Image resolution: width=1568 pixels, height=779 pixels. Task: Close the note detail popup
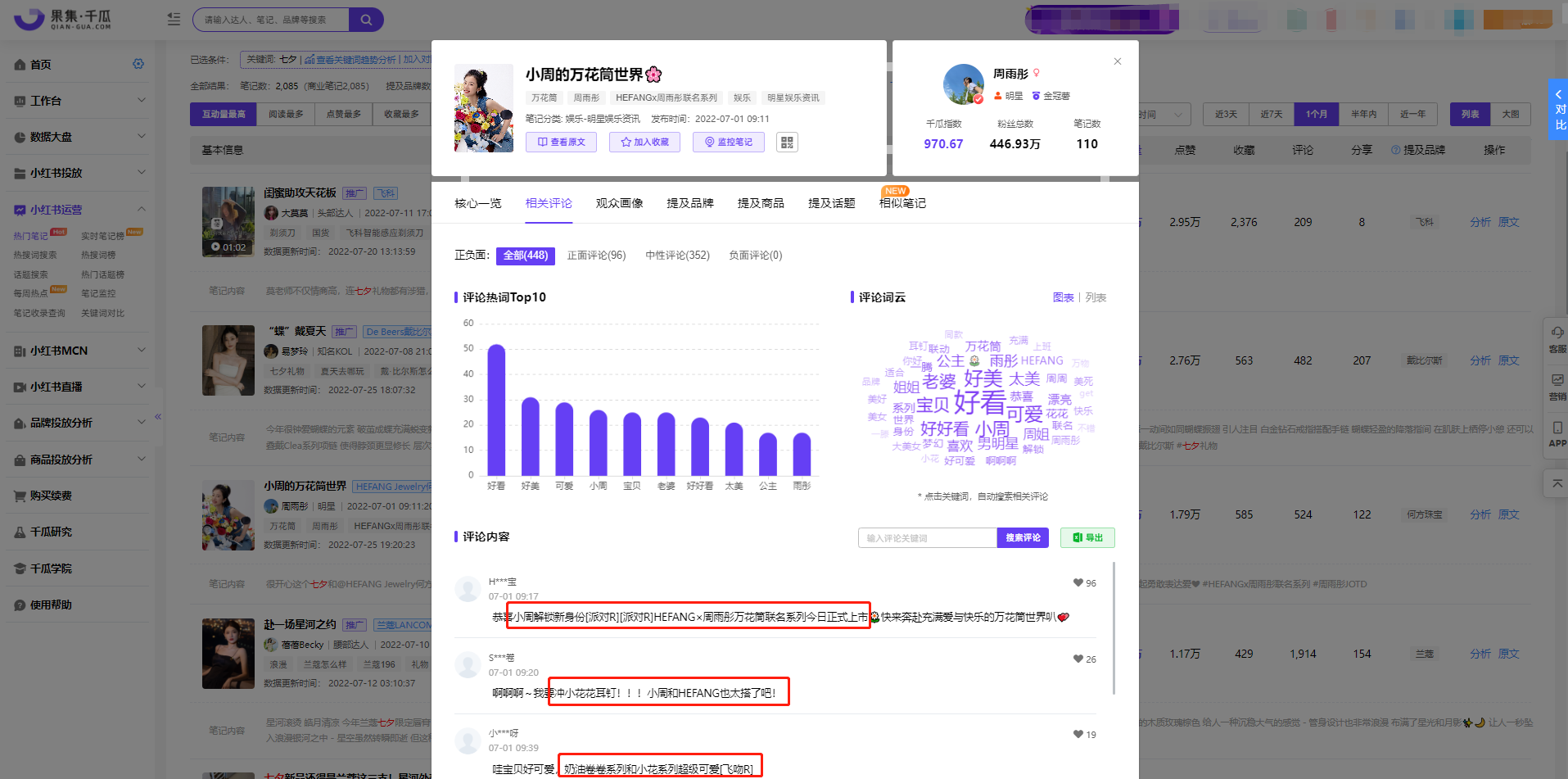pyautogui.click(x=1118, y=61)
